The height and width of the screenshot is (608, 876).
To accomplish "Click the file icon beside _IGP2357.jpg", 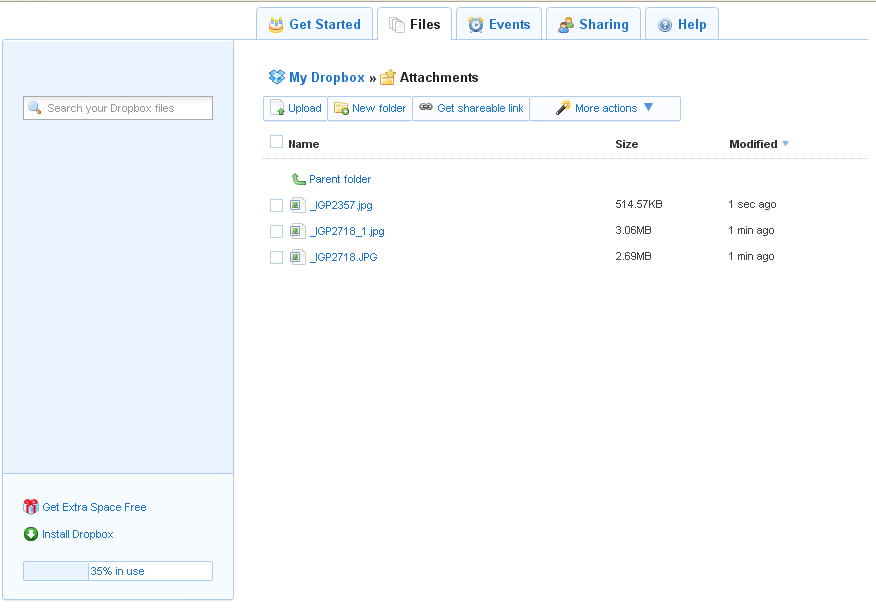I will pos(296,204).
